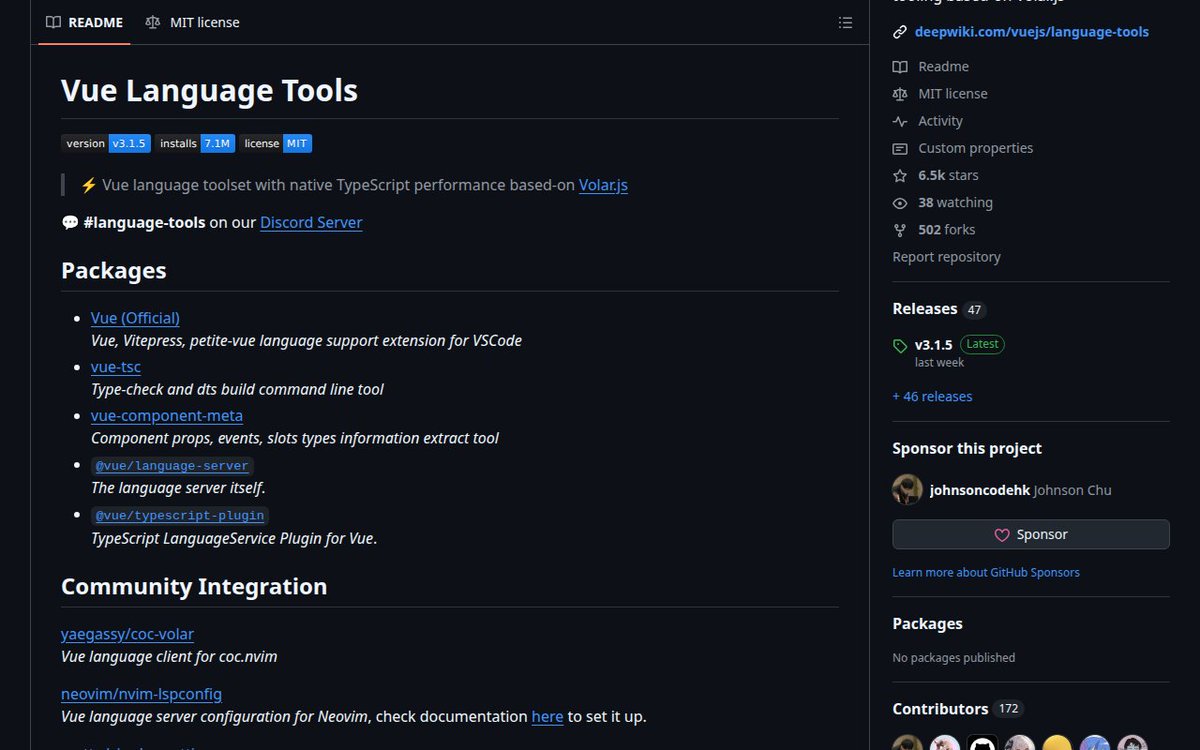Click the scales icon beside MIT license
This screenshot has width=1200, height=750.
coord(899,93)
